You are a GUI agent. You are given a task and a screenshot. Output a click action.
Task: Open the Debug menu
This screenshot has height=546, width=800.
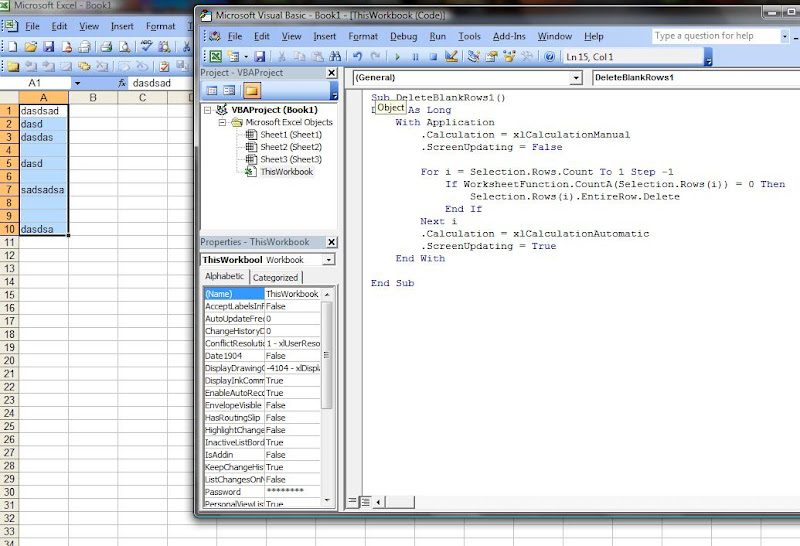tap(403, 36)
